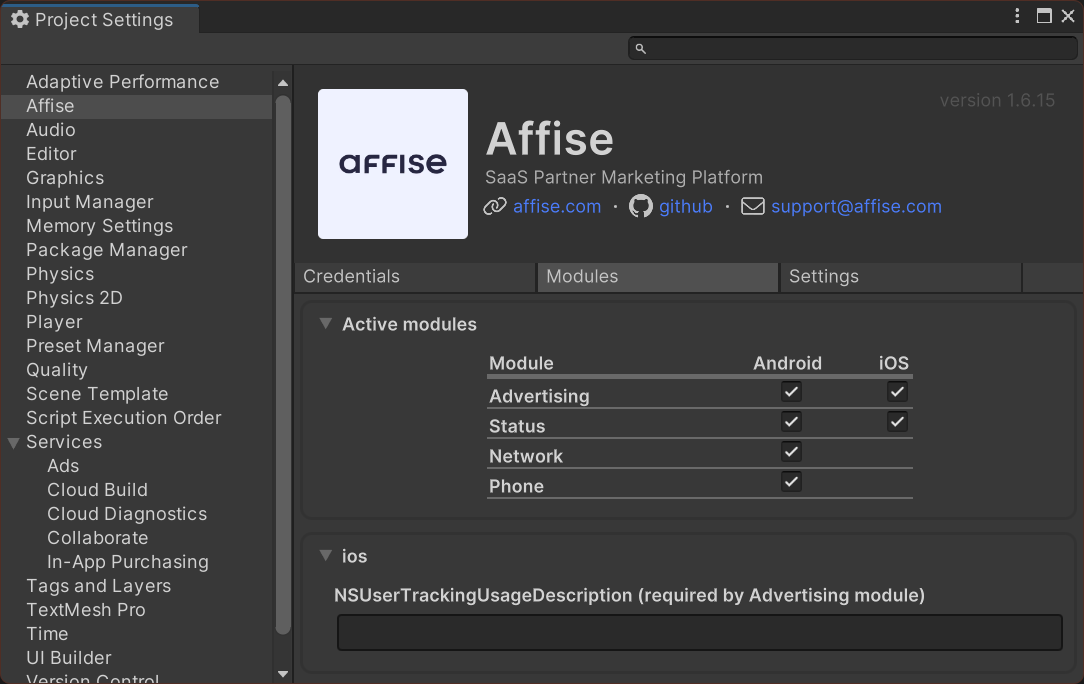Collapse the Services tree in the sidebar
This screenshot has height=684, width=1084.
pos(13,442)
